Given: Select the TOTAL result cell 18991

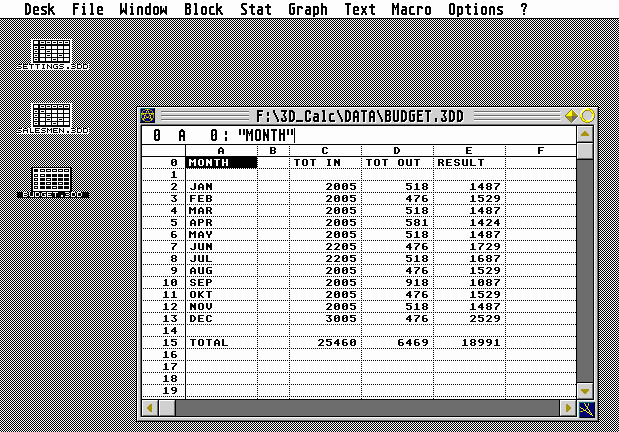Looking at the screenshot, I should [468, 343].
